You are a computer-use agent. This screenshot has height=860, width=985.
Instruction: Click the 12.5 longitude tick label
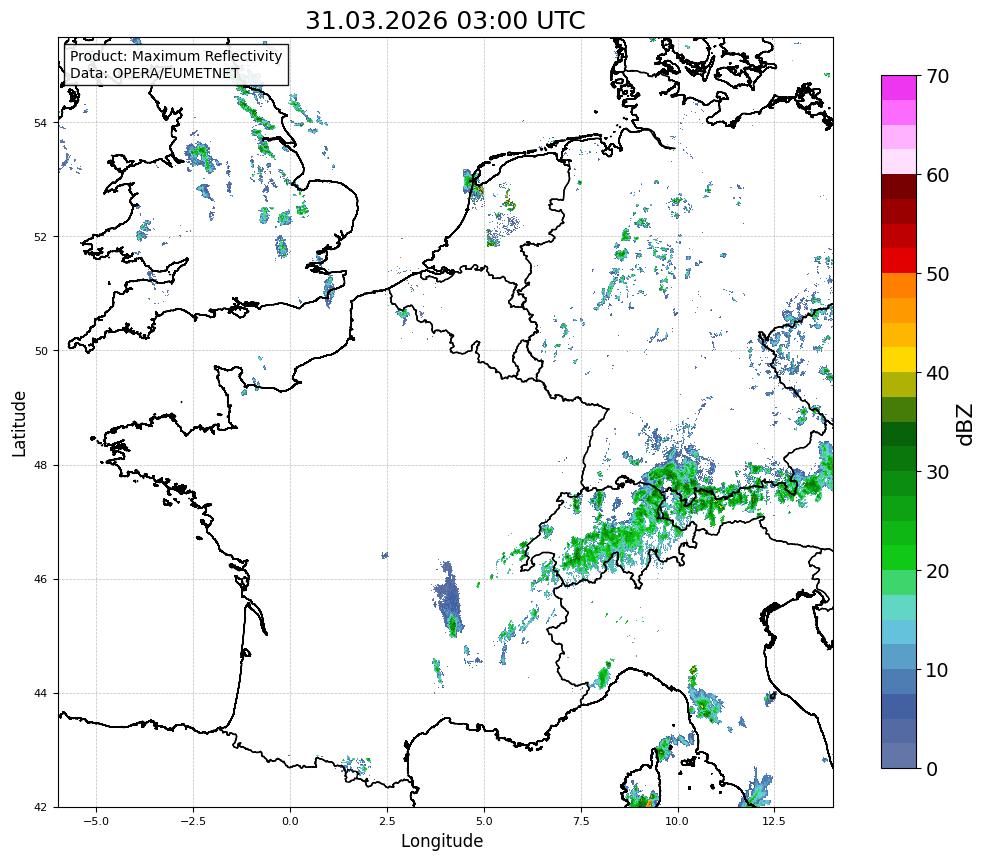point(774,821)
